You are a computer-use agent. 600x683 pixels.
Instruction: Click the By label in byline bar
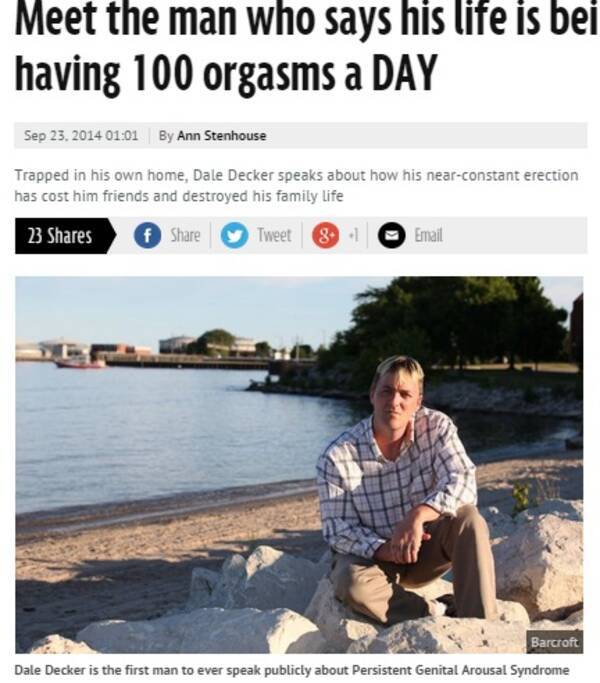[166, 135]
